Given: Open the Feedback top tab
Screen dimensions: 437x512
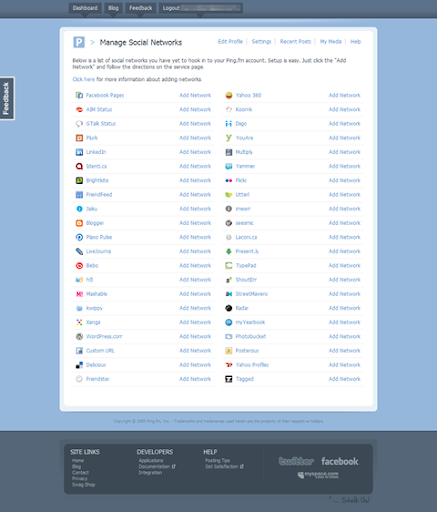Looking at the screenshot, I should tap(141, 8).
